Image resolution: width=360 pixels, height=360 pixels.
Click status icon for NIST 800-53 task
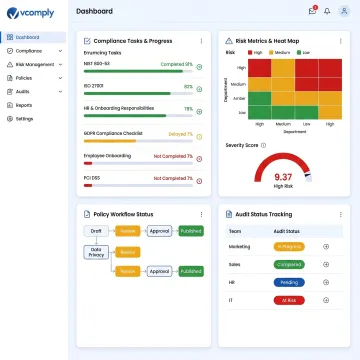tap(199, 67)
